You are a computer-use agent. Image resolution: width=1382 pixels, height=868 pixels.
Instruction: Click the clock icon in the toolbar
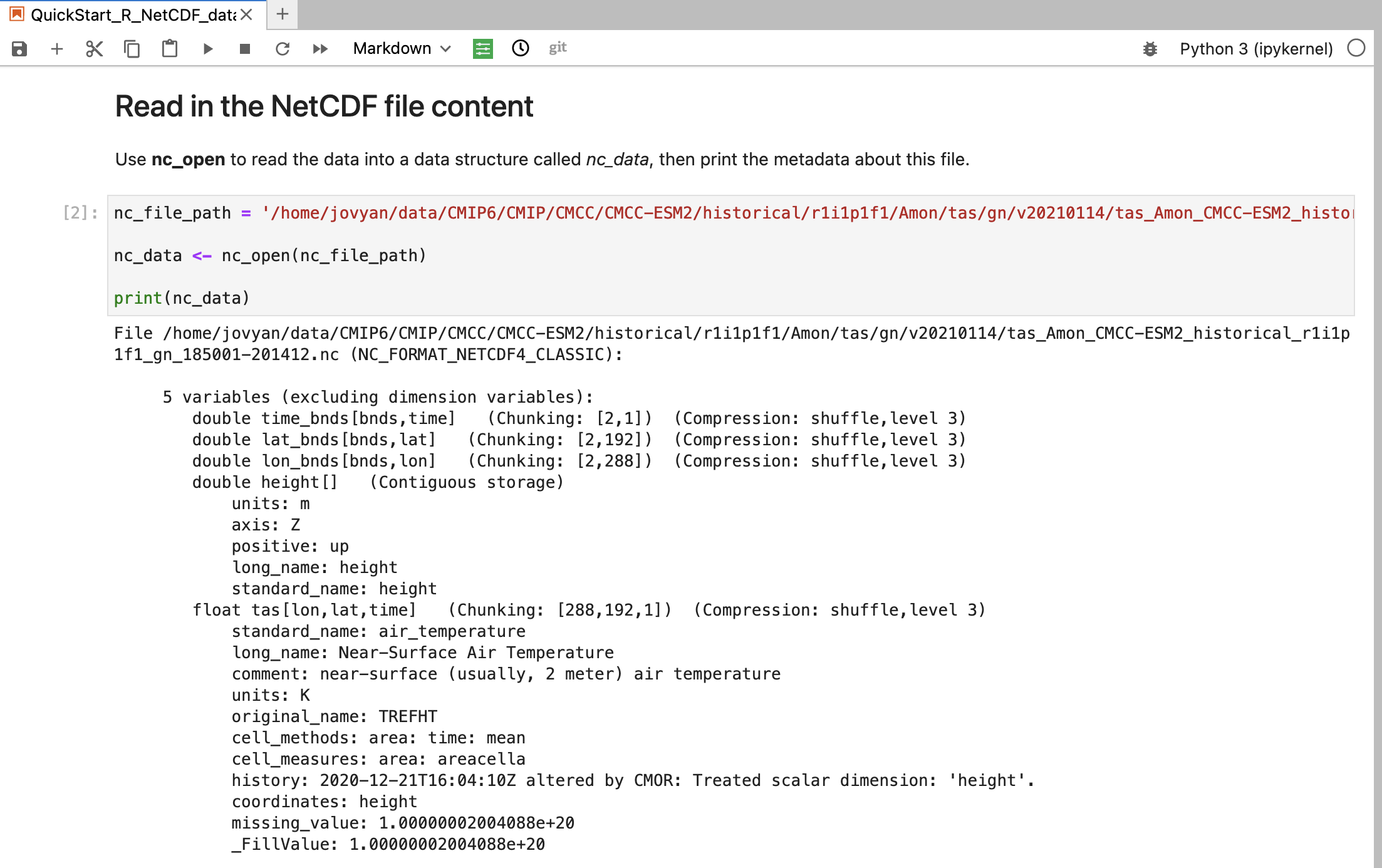[x=521, y=48]
